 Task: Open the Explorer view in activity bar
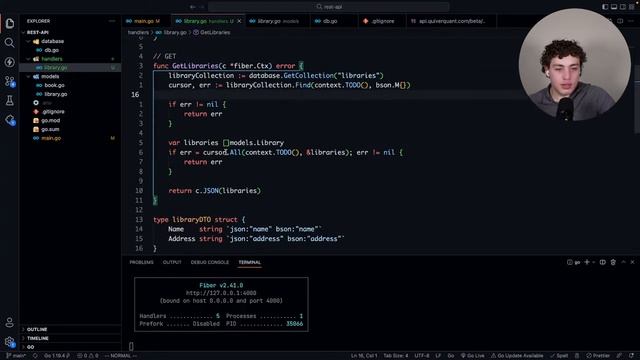tap(10, 23)
